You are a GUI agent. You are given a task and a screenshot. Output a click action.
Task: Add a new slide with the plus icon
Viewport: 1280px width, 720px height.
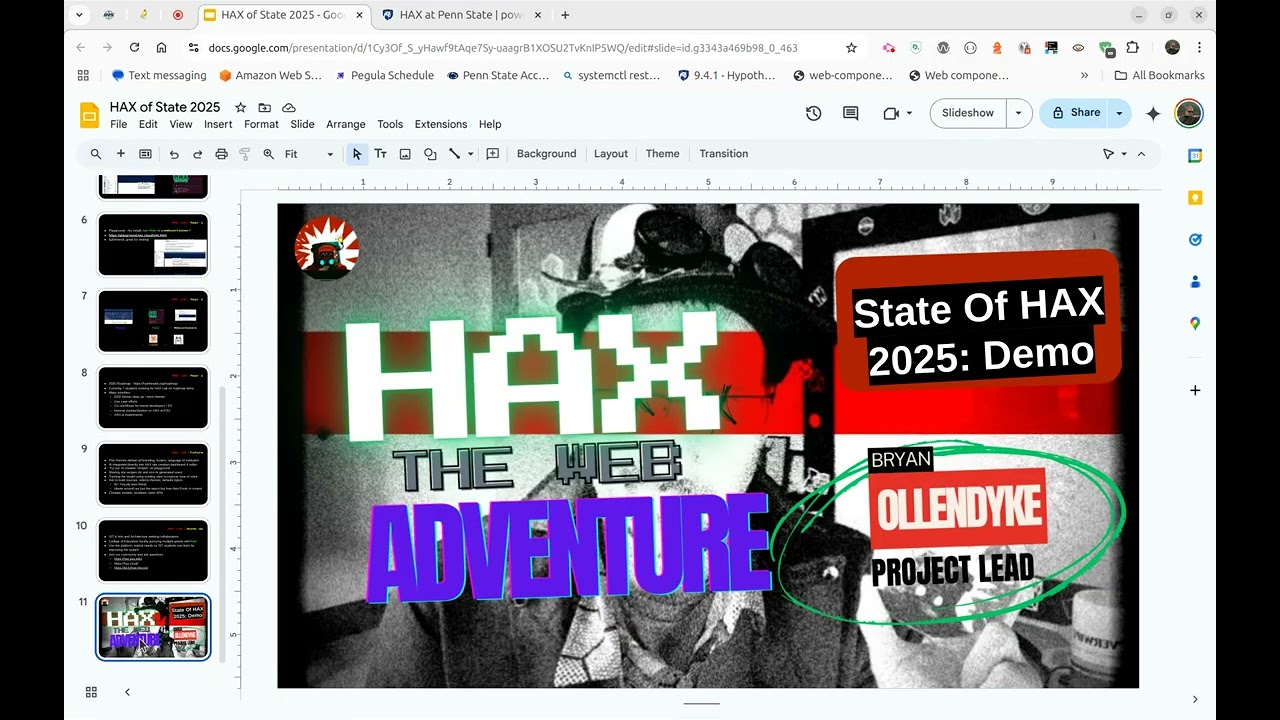click(x=121, y=154)
